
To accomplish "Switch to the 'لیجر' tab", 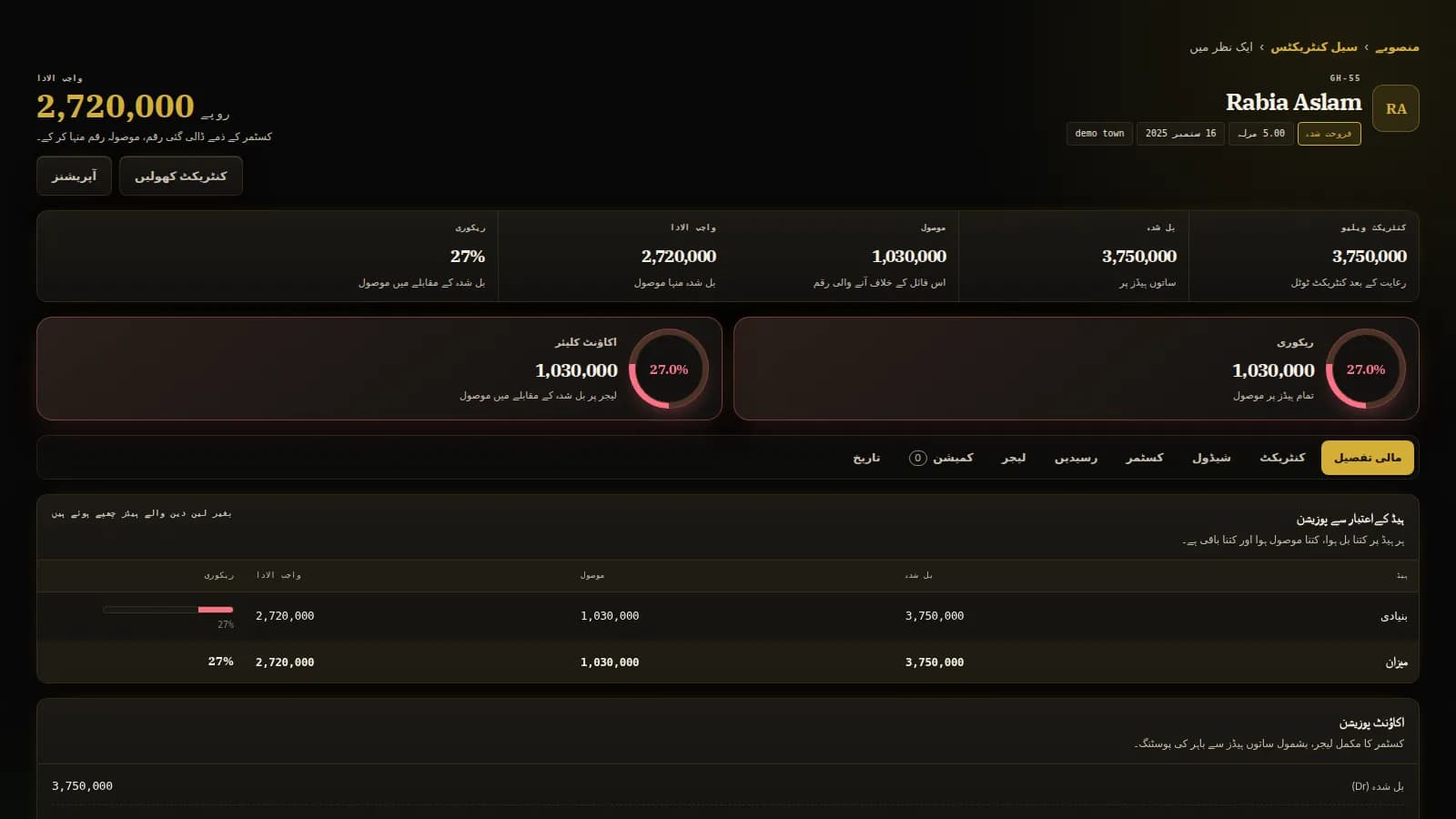I will click(x=1014, y=458).
